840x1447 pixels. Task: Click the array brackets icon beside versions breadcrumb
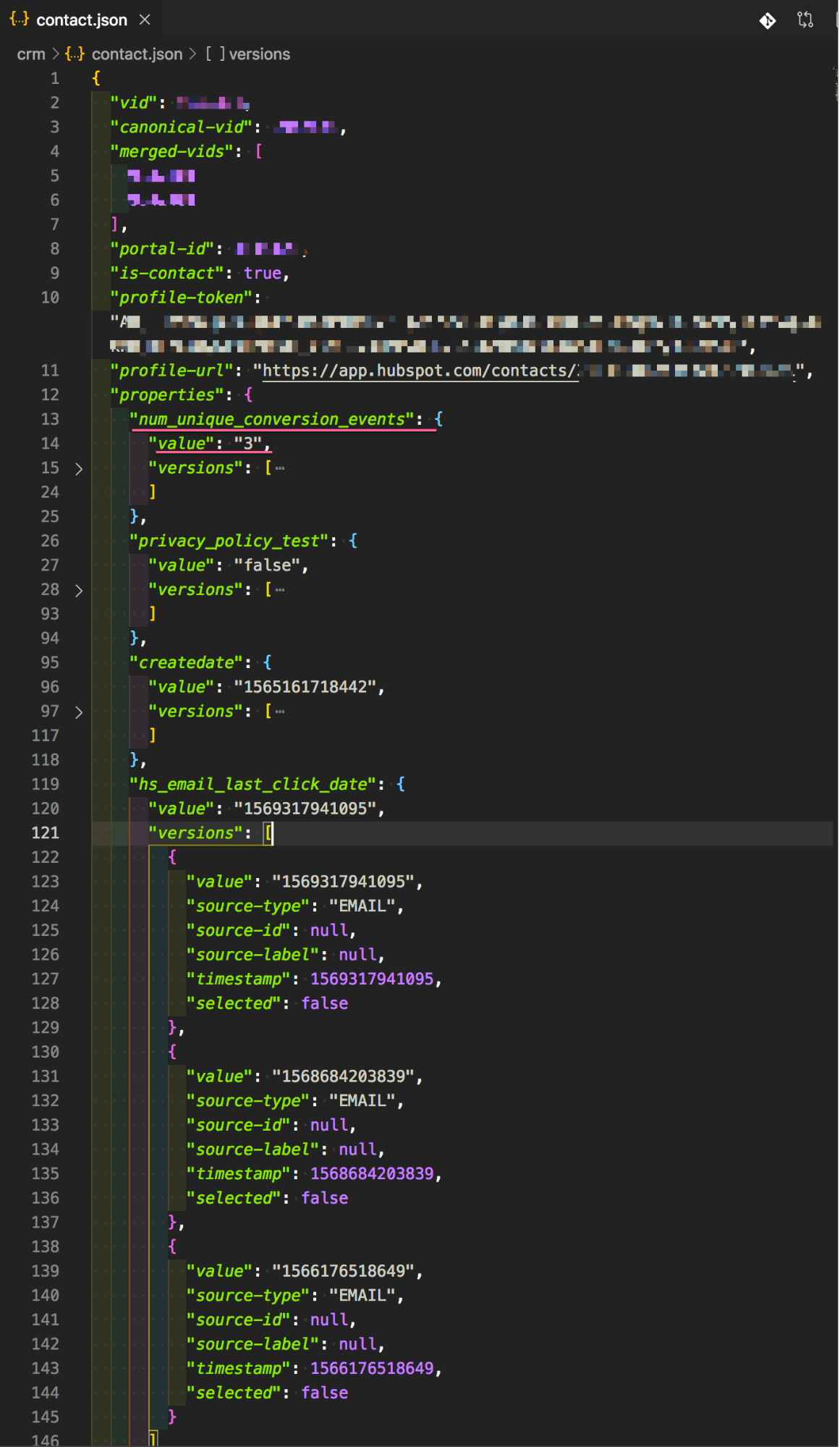click(215, 54)
